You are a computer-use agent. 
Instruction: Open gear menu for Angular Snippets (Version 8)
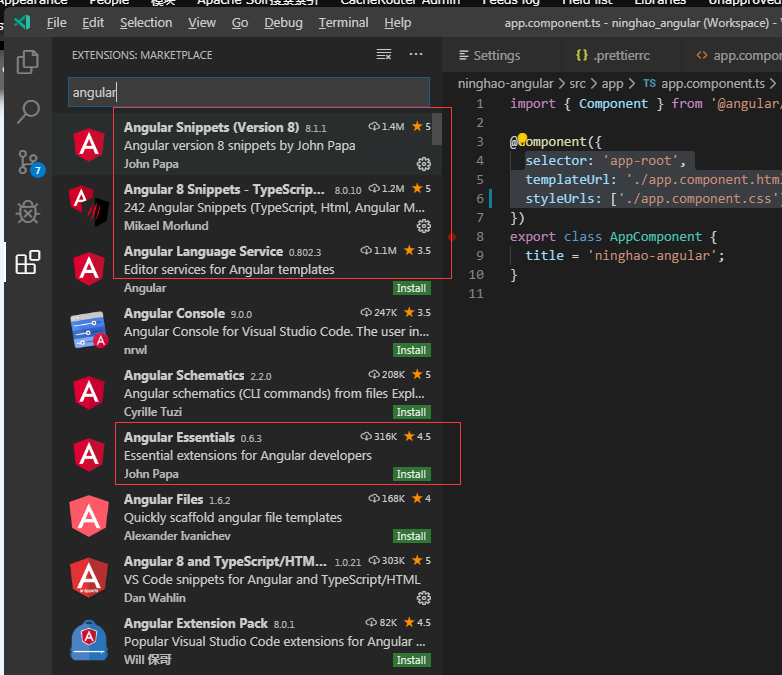point(423,164)
